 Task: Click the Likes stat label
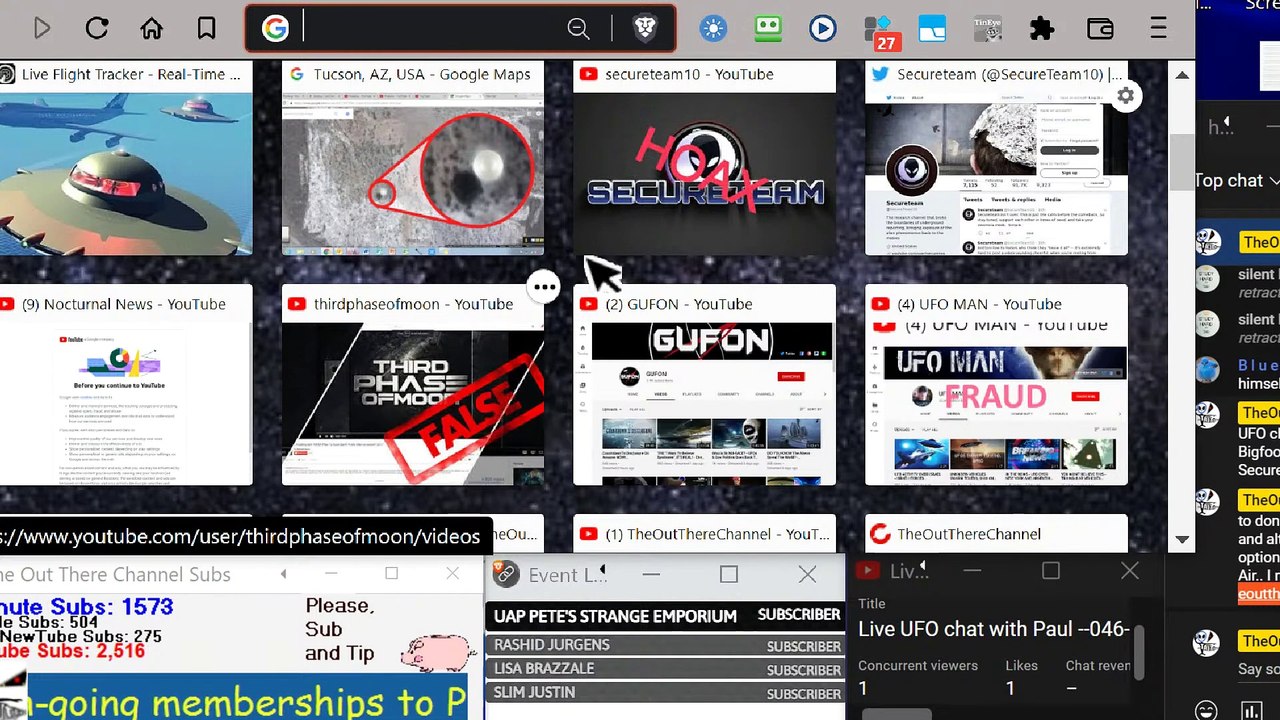1022,665
